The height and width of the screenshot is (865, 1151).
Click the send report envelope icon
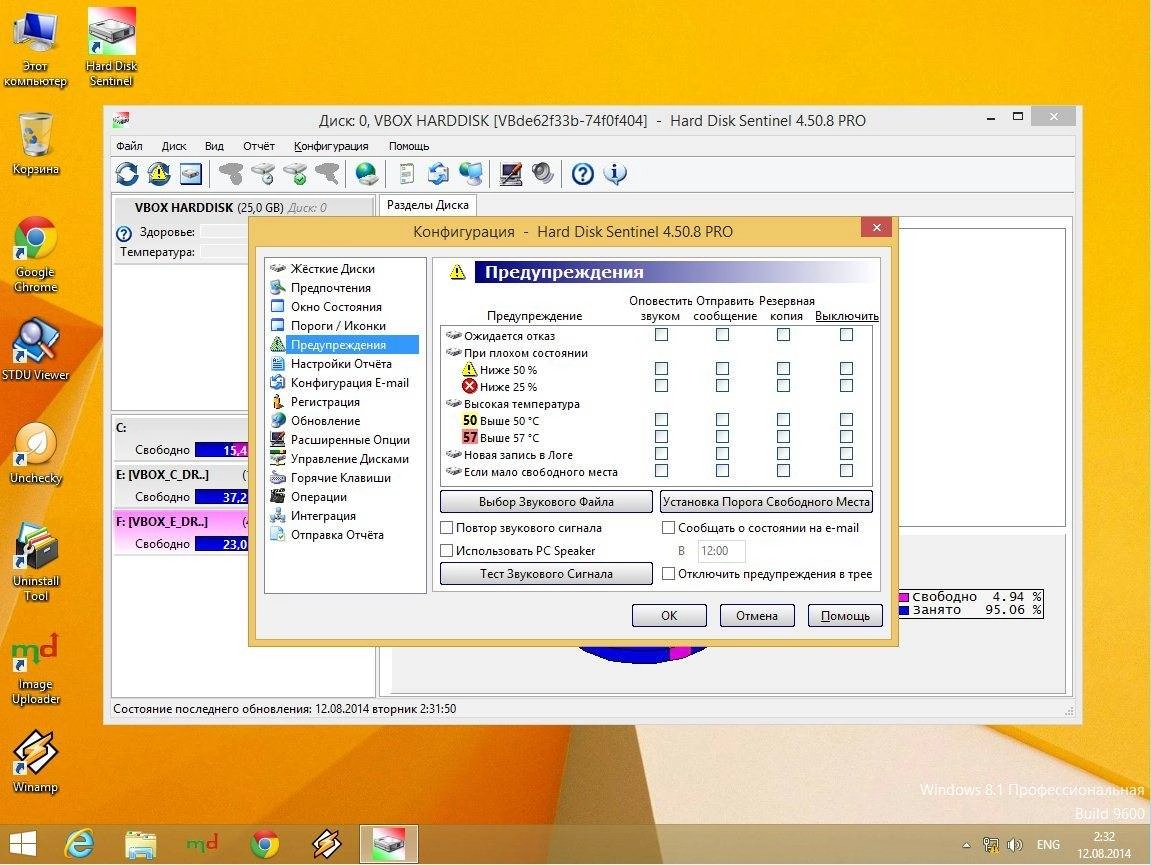pyautogui.click(x=438, y=174)
